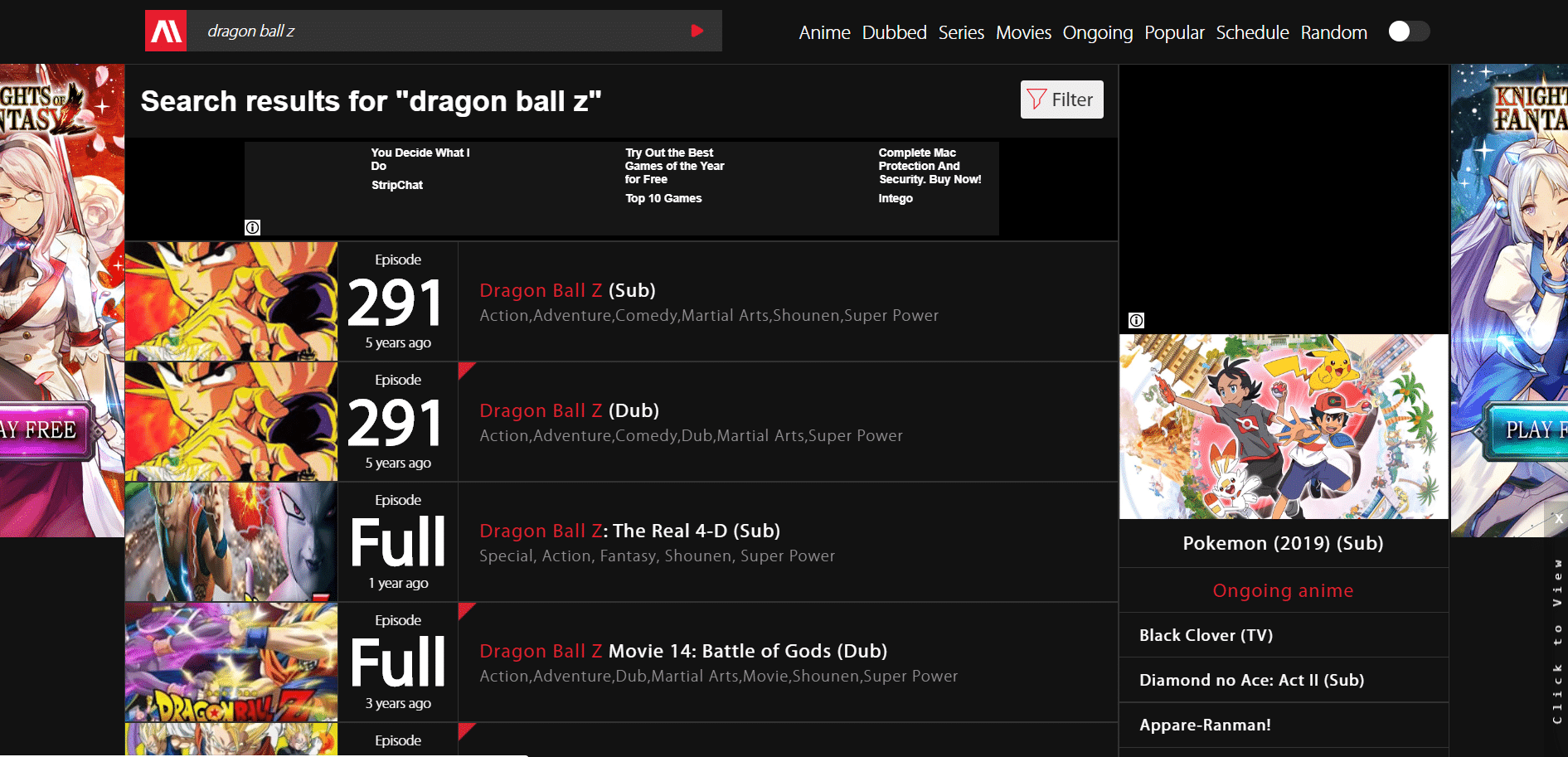Image resolution: width=1568 pixels, height=757 pixels.
Task: Open Black Clover (TV) from ongoing list
Action: 1206,635
